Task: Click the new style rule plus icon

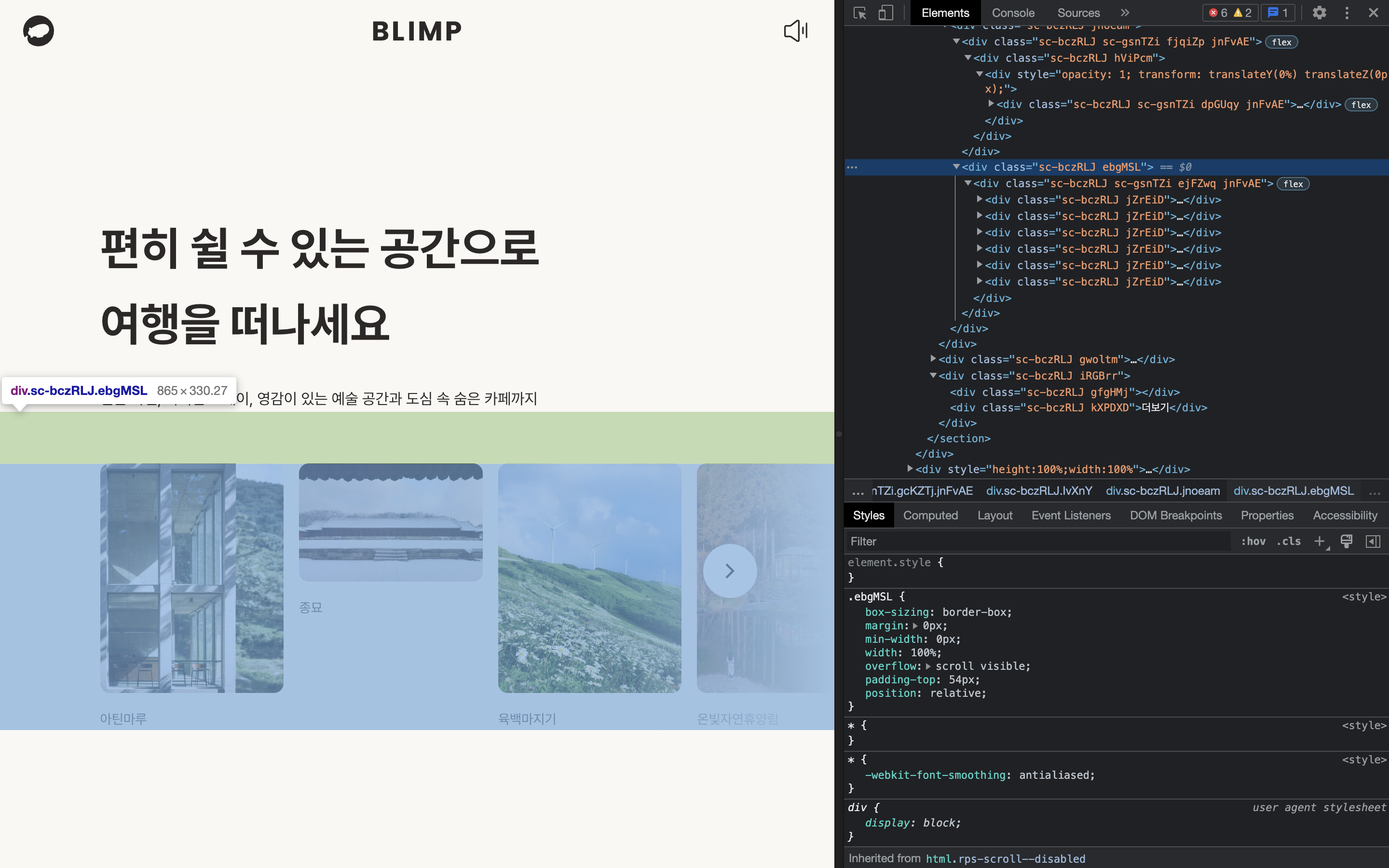Action: coord(1320,542)
